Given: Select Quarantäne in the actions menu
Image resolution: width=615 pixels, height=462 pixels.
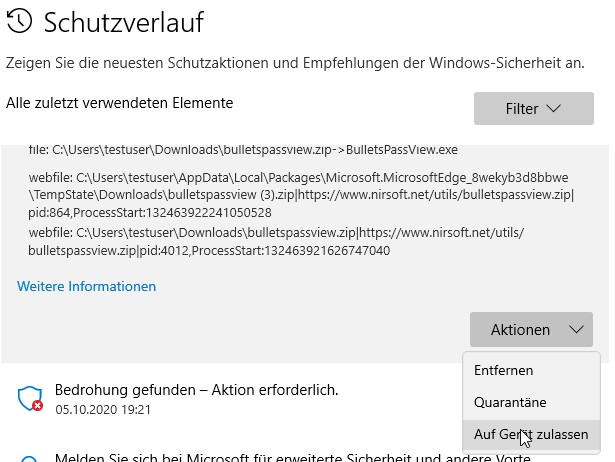Looking at the screenshot, I should click(509, 402).
